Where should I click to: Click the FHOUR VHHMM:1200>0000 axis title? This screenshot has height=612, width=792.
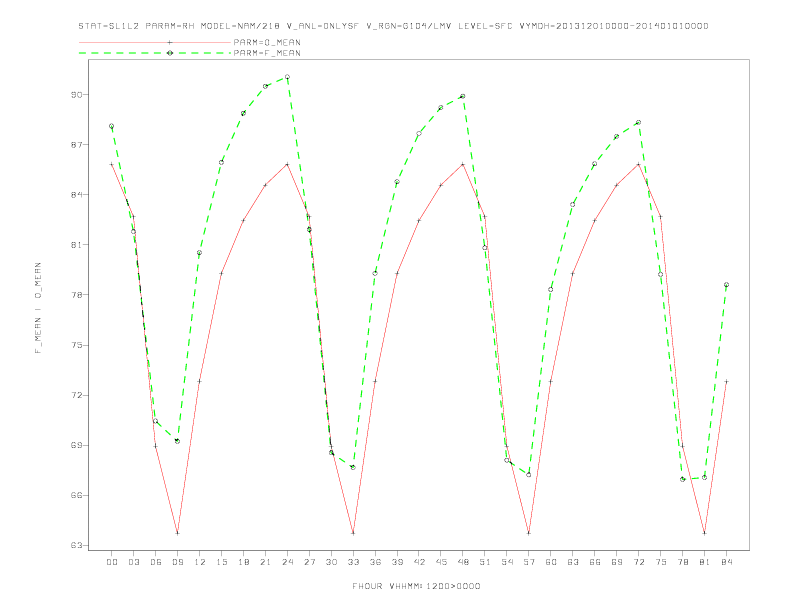[416, 586]
